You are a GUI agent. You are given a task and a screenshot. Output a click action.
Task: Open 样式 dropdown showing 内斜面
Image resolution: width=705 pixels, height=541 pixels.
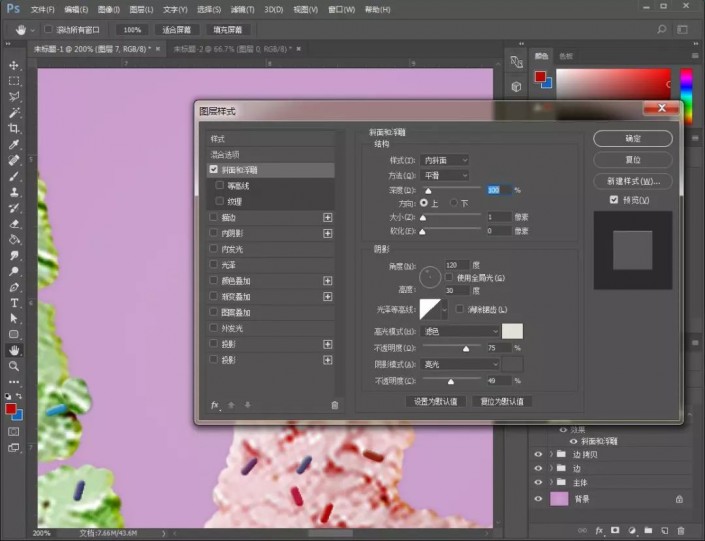pyautogui.click(x=445, y=160)
